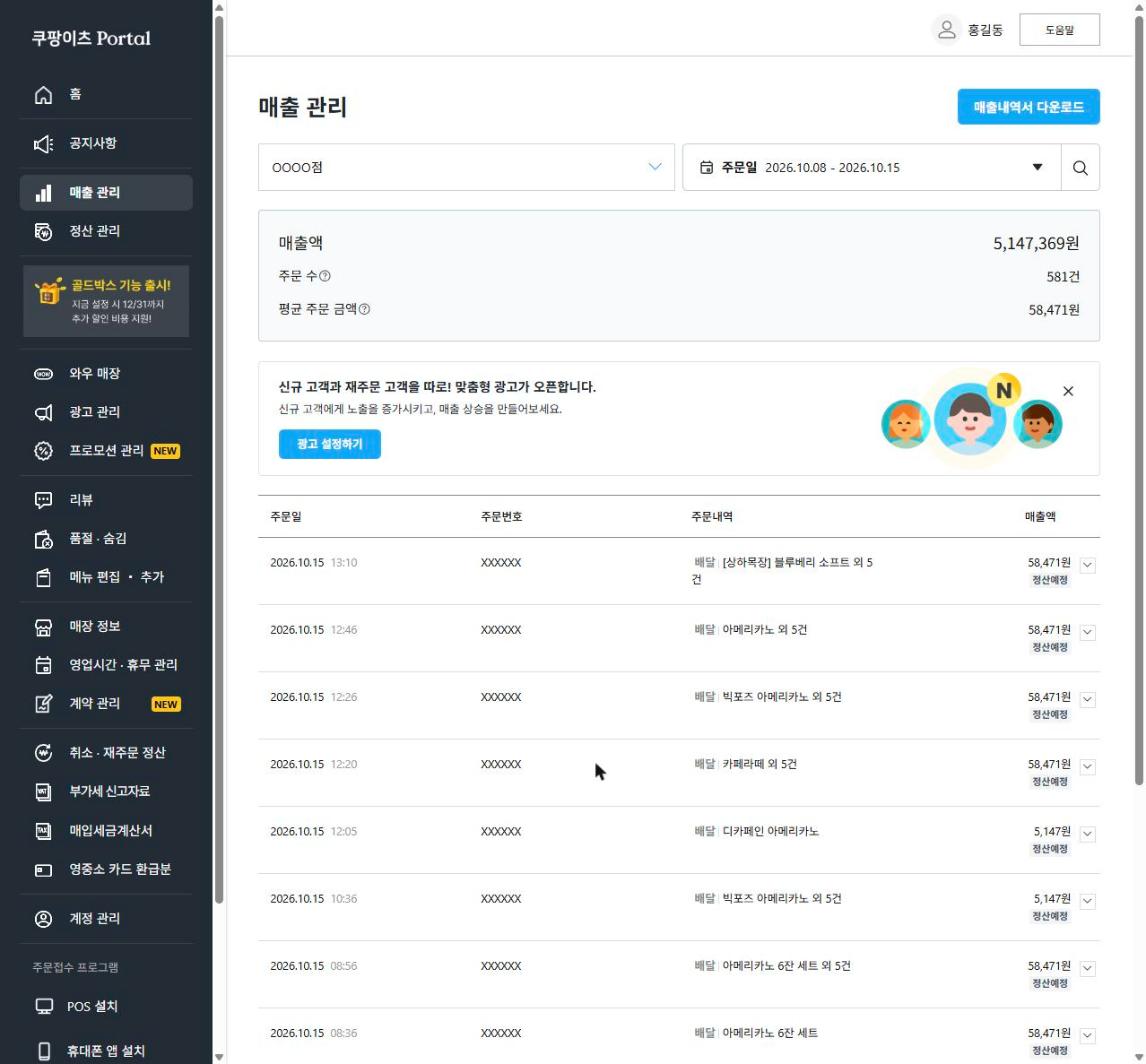The image size is (1146, 1064).
Task: Click the POS 설치 monitor icon
Action: (44, 1006)
